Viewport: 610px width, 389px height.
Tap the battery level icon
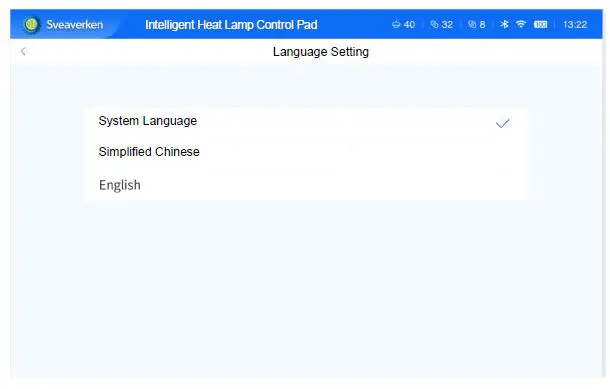(540, 25)
